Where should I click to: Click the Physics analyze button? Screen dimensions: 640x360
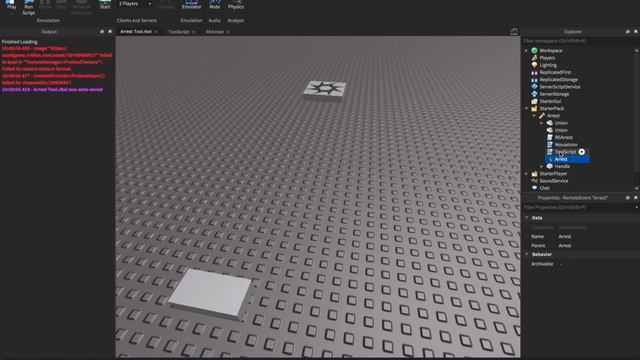[236, 4]
